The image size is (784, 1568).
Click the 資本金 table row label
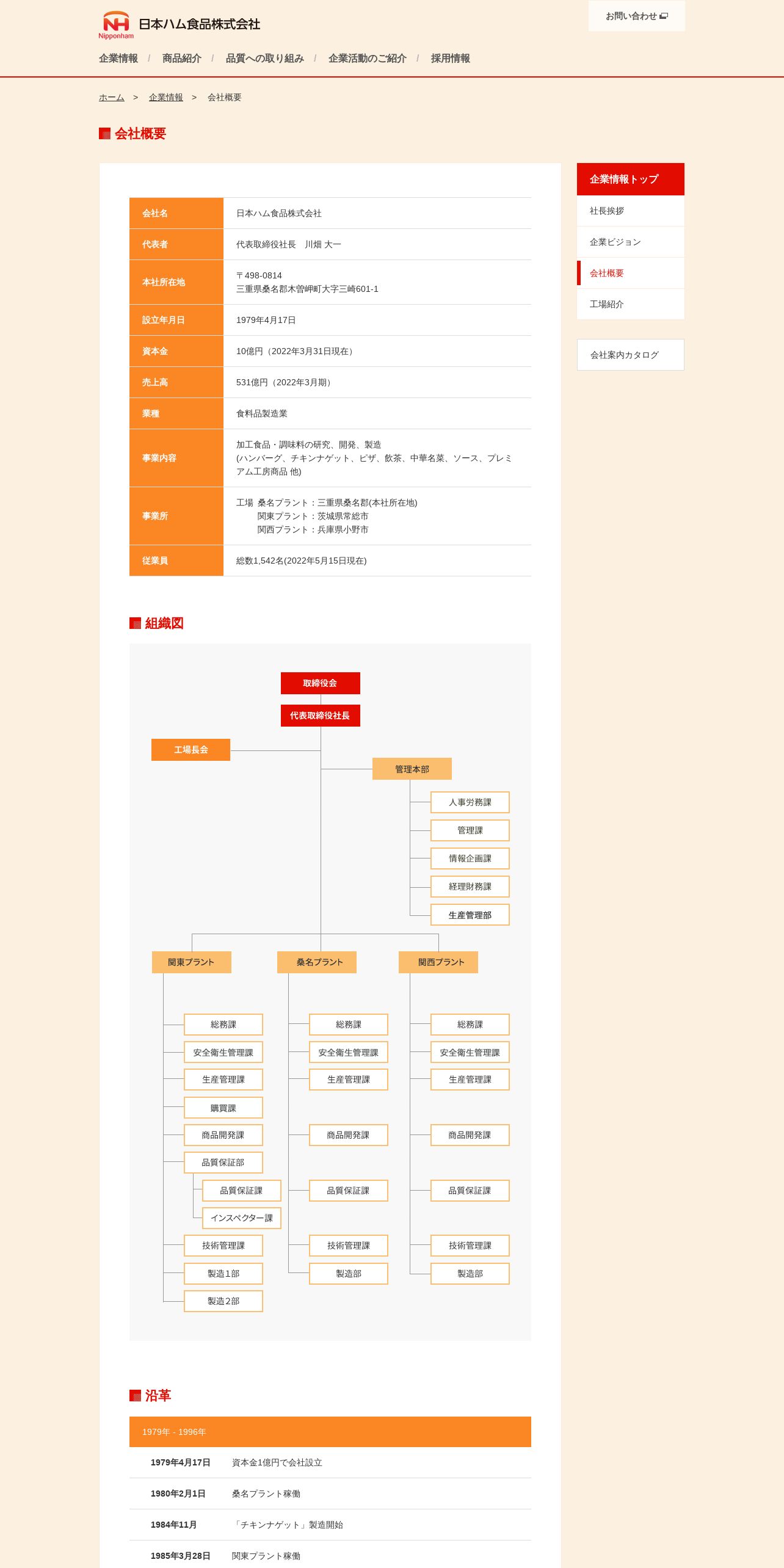click(x=176, y=351)
